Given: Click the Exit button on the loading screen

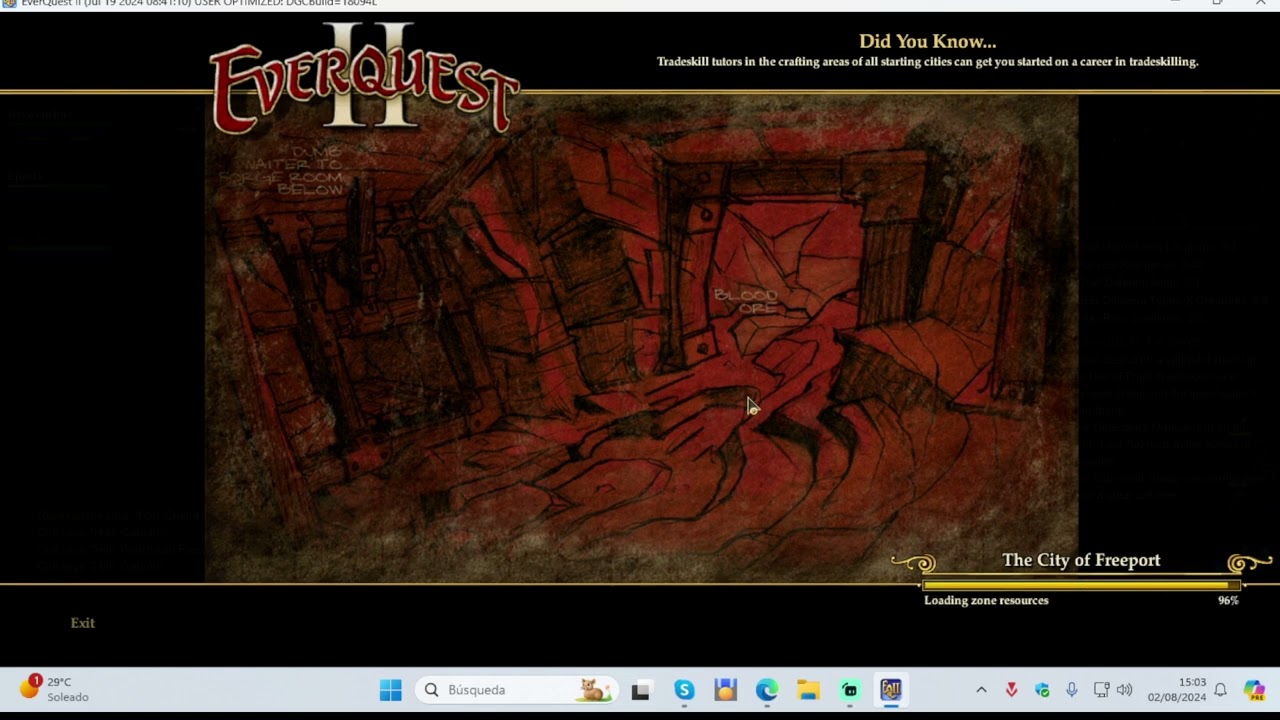Looking at the screenshot, I should tap(82, 623).
